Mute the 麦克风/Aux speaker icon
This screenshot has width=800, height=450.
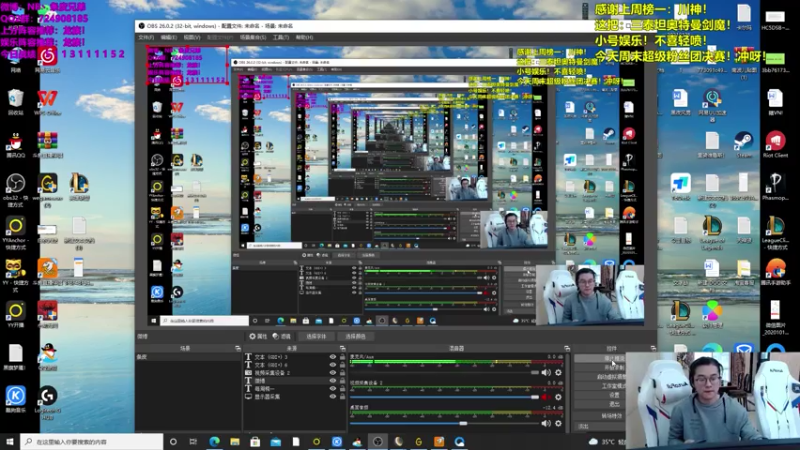pyautogui.click(x=546, y=372)
